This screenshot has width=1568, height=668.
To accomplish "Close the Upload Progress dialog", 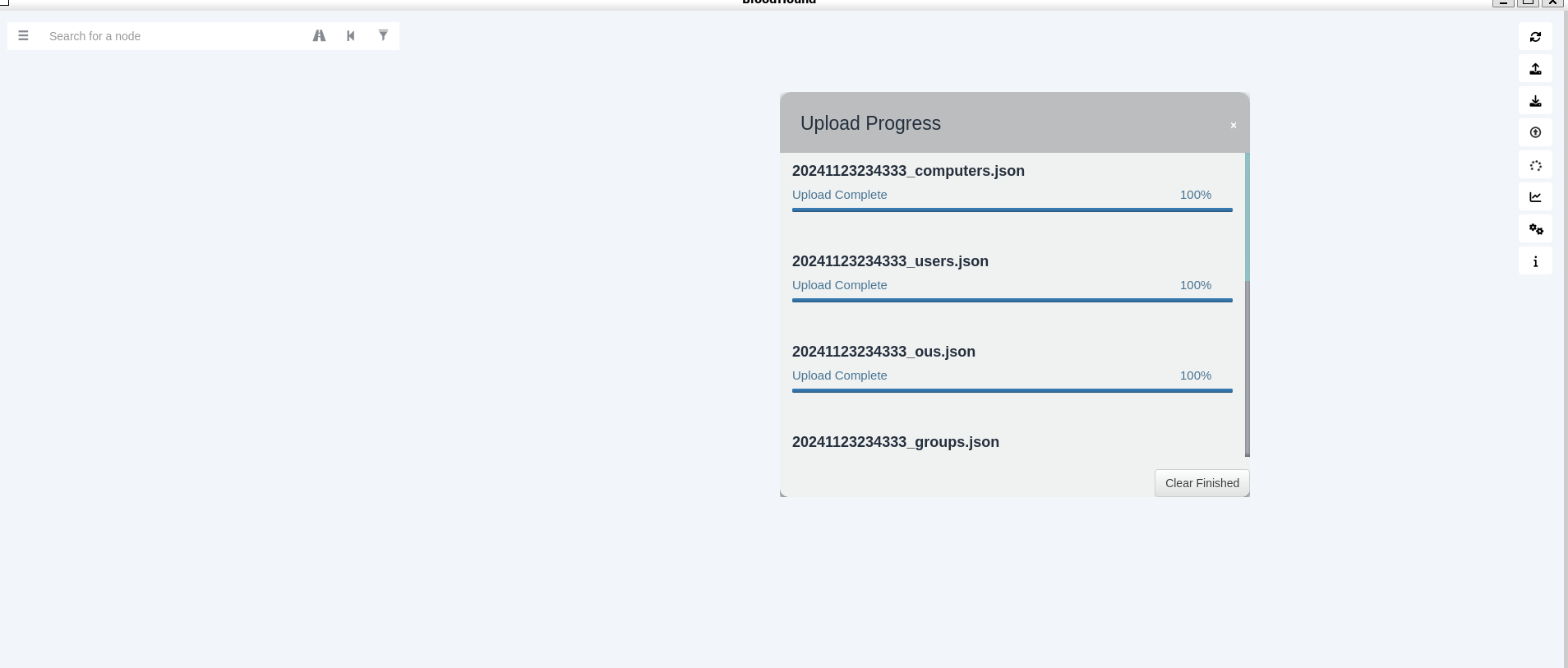I will (x=1233, y=126).
